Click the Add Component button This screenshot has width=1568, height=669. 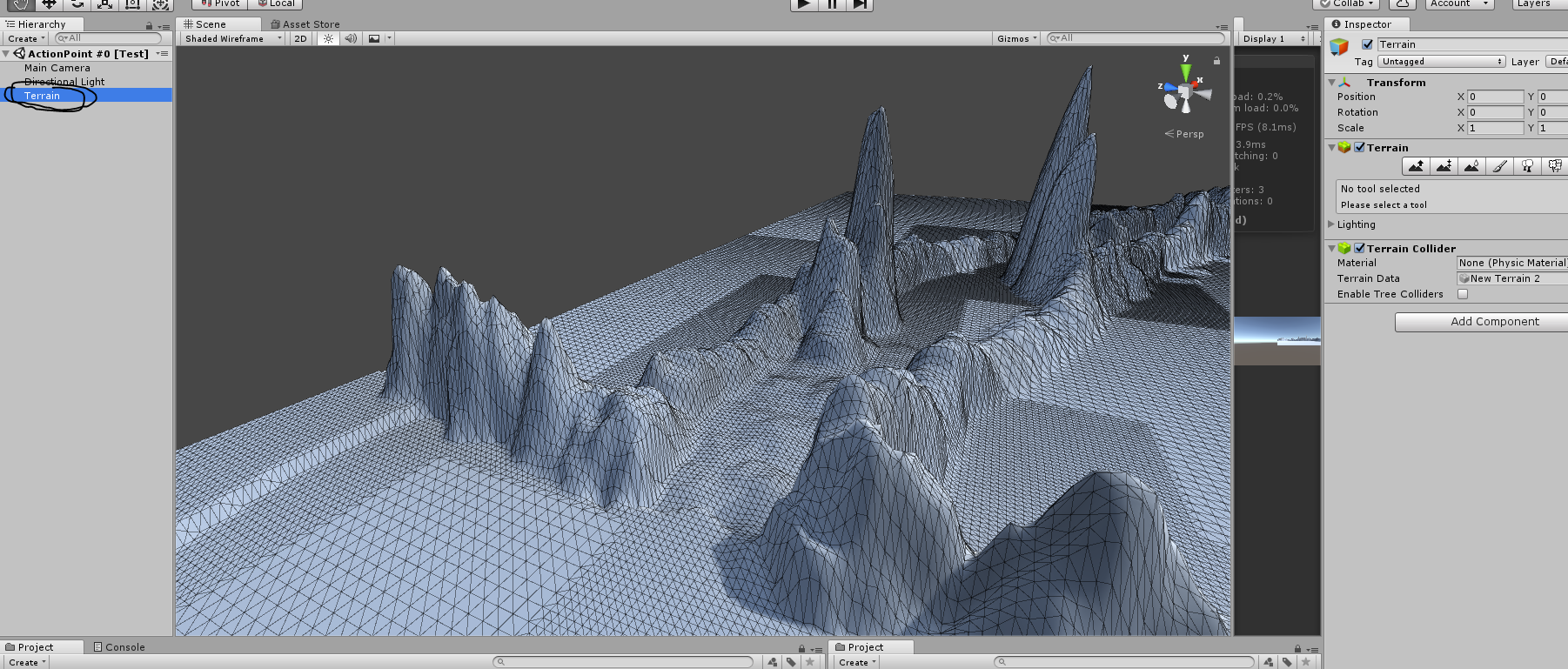[1481, 322]
